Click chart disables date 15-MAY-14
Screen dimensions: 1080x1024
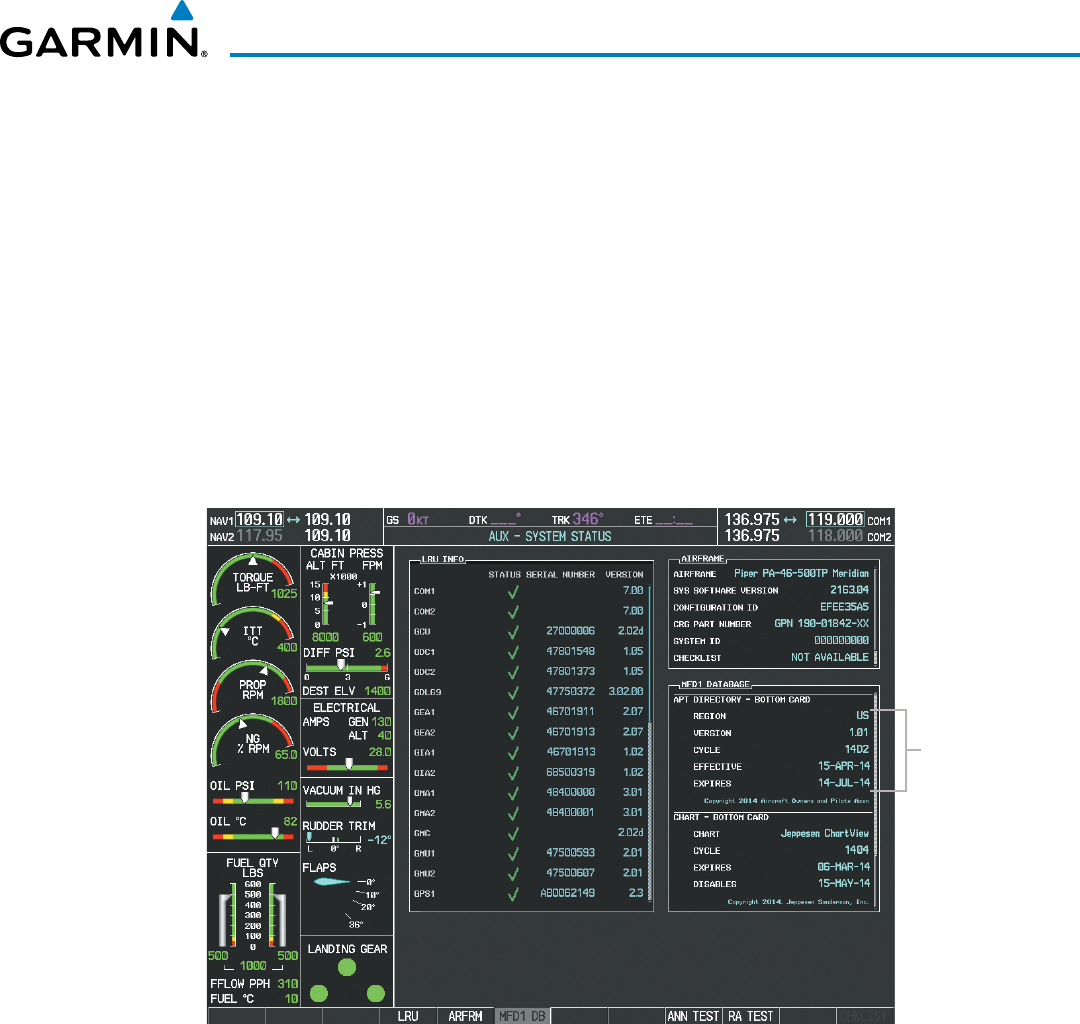click(x=844, y=884)
